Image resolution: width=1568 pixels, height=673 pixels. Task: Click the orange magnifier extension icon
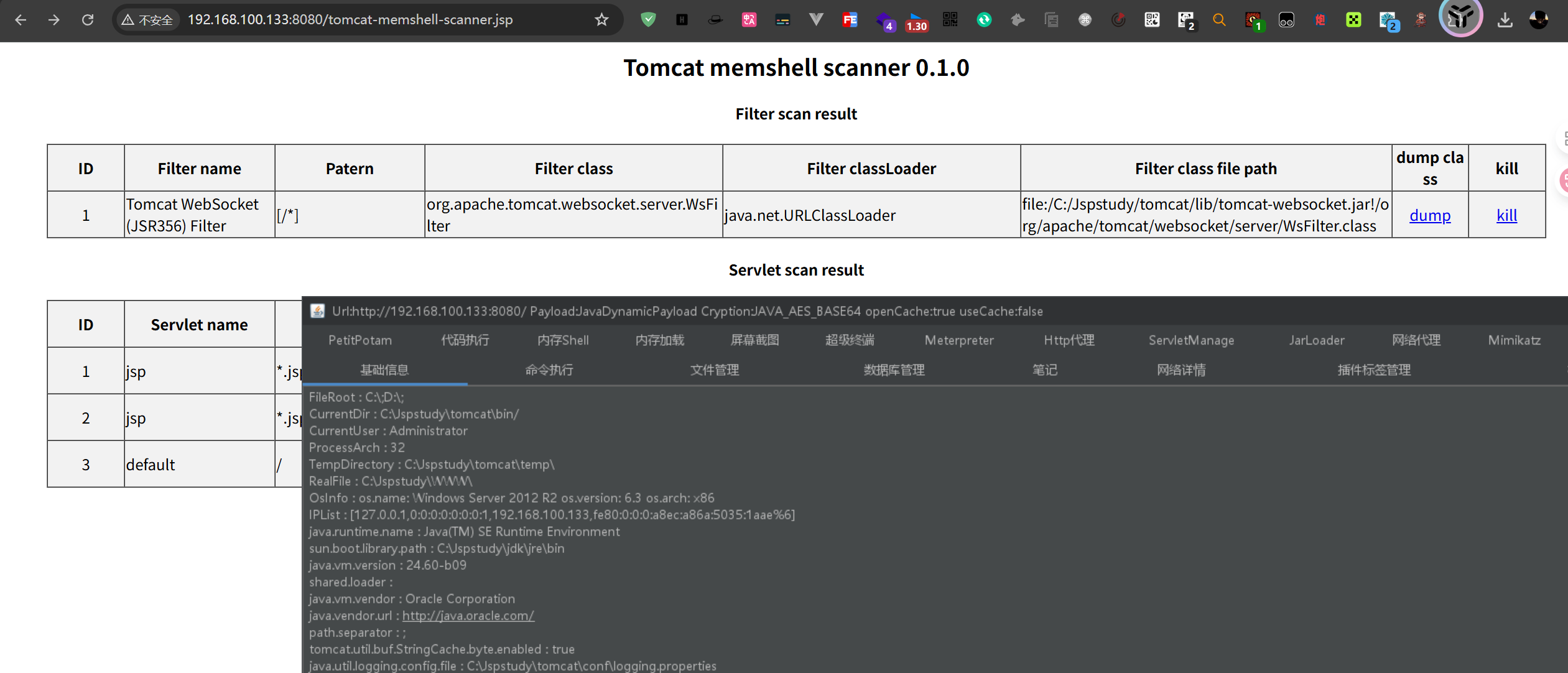[1219, 20]
